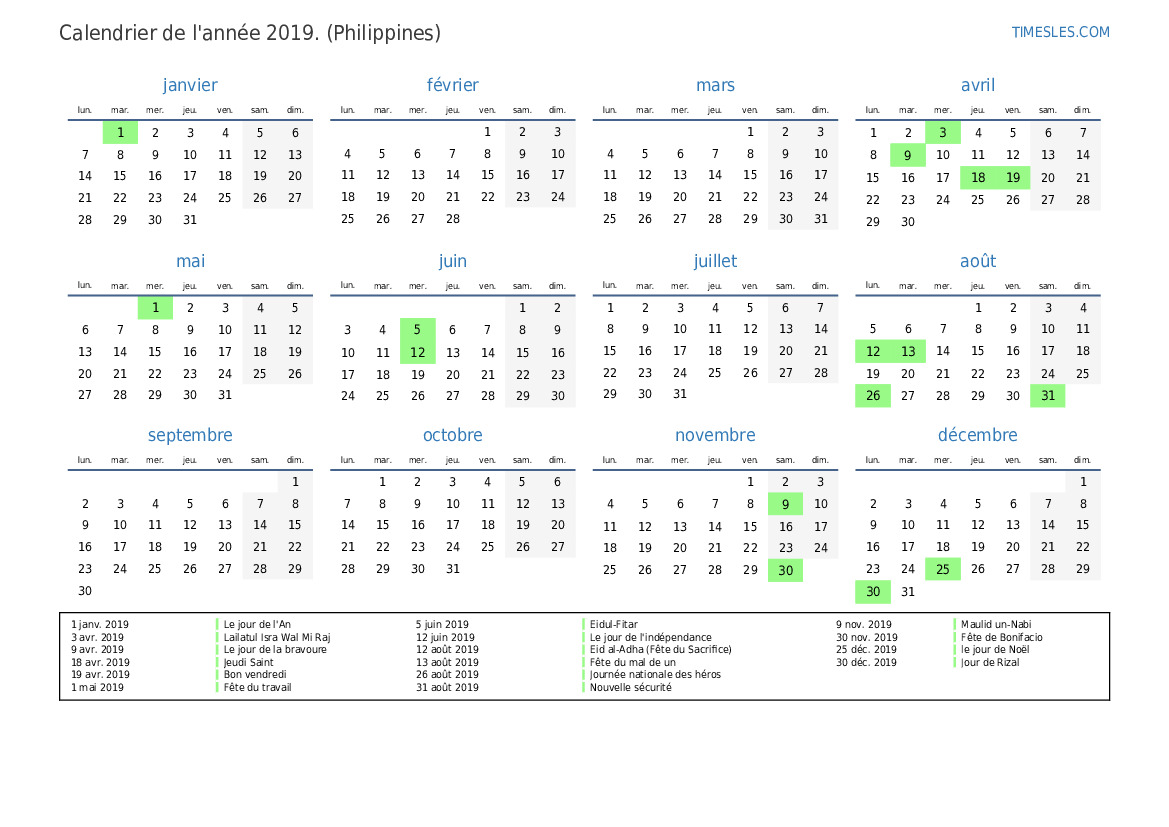Click highlighted April 9 date
Image resolution: width=1169 pixels, height=827 pixels.
tap(907, 155)
